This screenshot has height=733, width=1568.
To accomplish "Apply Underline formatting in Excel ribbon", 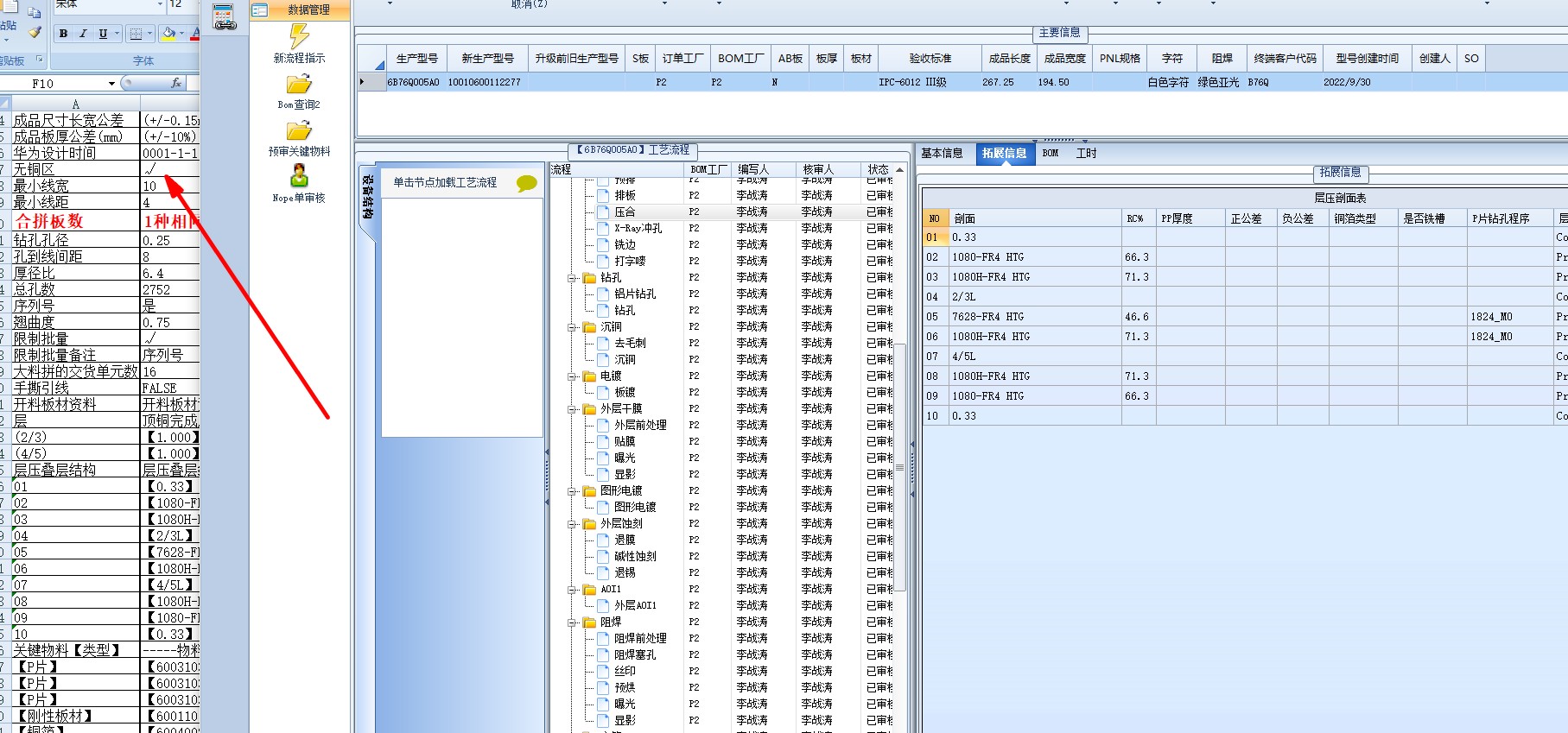I will 103,34.
